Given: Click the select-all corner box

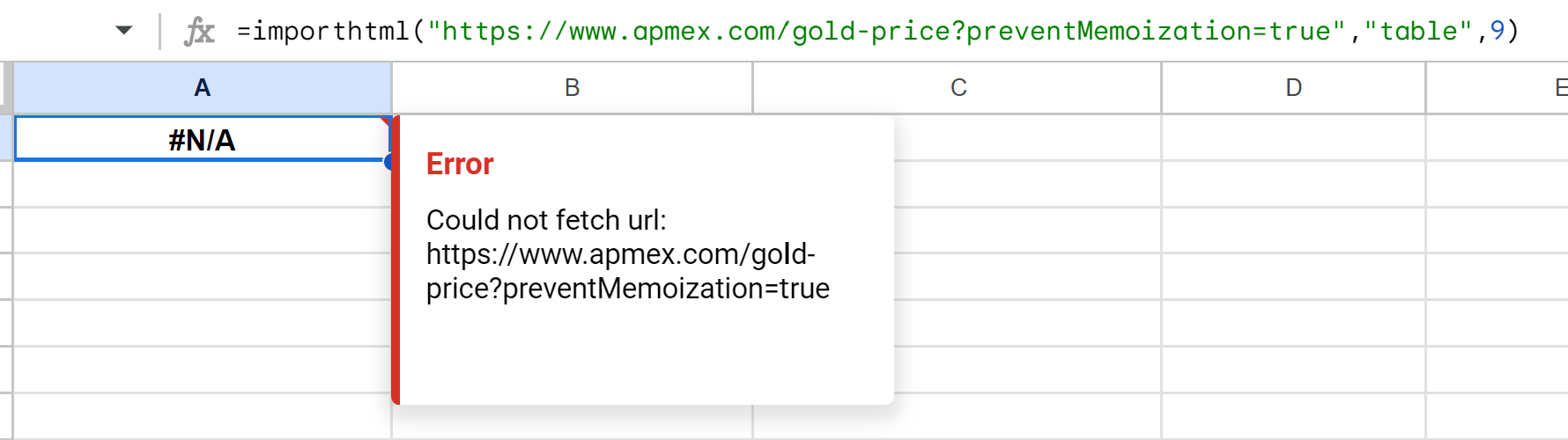Looking at the screenshot, I should pos(6,88).
